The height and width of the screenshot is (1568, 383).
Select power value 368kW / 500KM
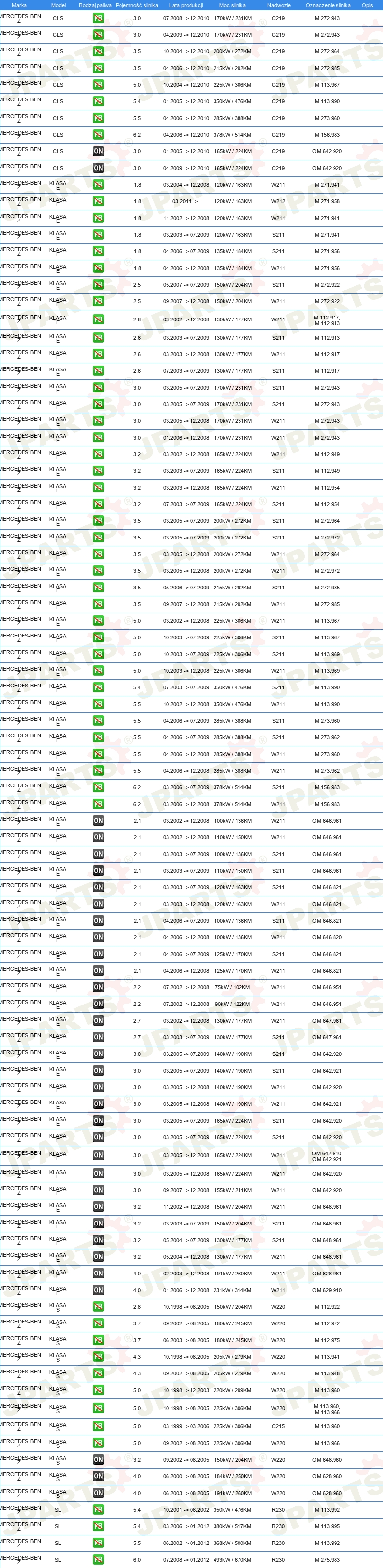coord(232,1543)
